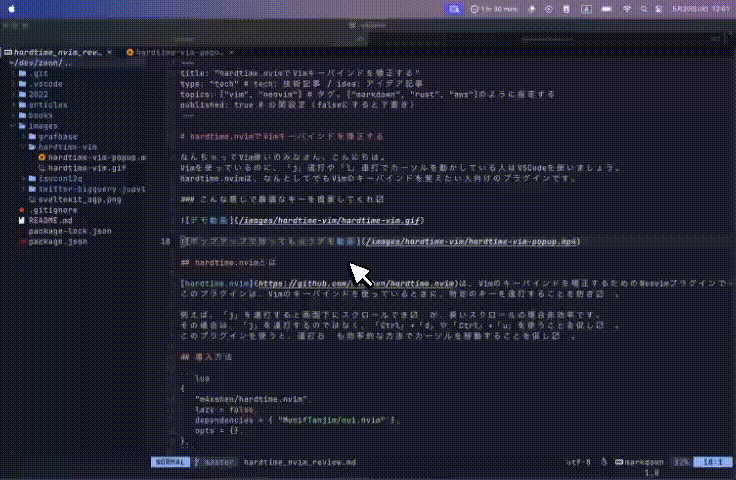Click the master git branch indicator
The height and width of the screenshot is (480, 736).
point(215,462)
